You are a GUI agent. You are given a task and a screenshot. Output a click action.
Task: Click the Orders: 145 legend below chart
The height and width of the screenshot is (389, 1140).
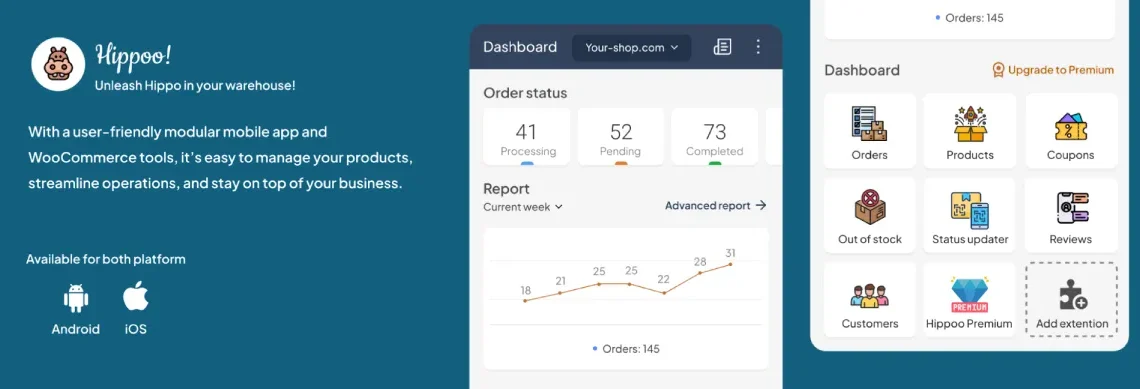coord(626,349)
